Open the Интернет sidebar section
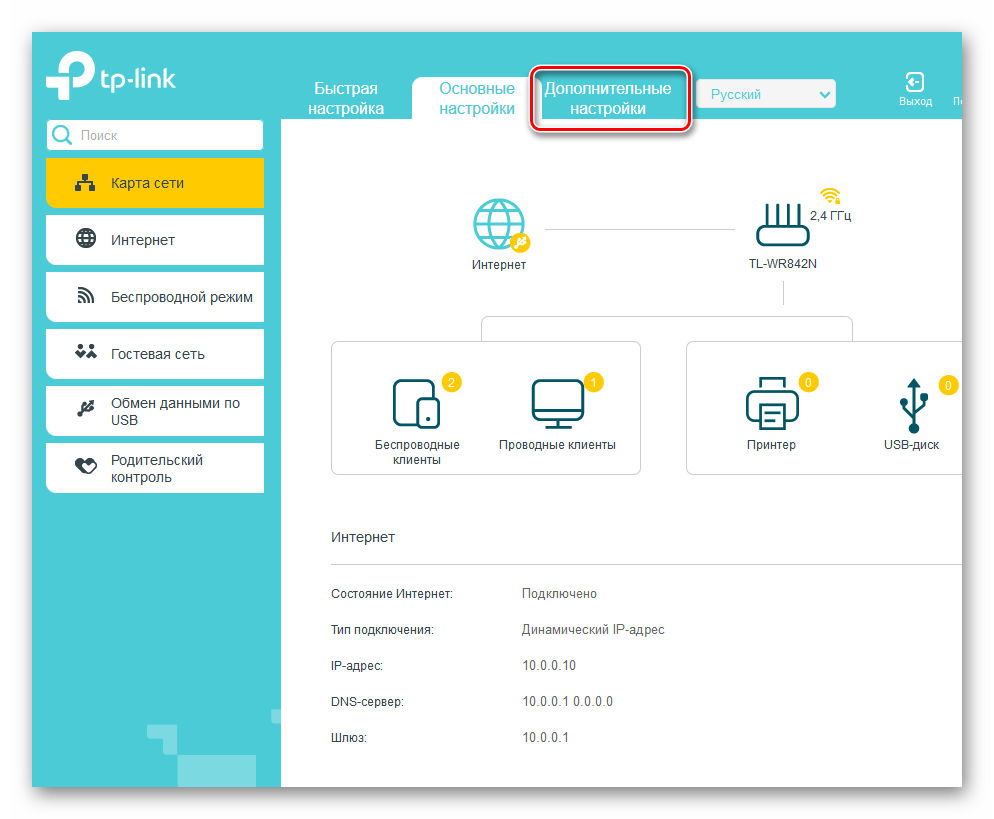The width and height of the screenshot is (994, 819). (x=155, y=240)
